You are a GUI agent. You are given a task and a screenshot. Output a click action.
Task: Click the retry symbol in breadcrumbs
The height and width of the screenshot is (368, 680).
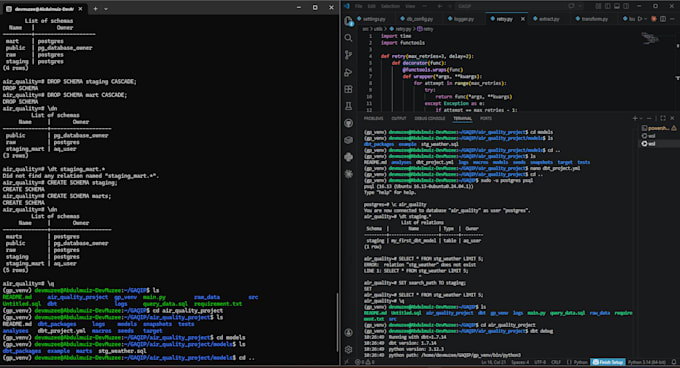pyautogui.click(x=425, y=29)
